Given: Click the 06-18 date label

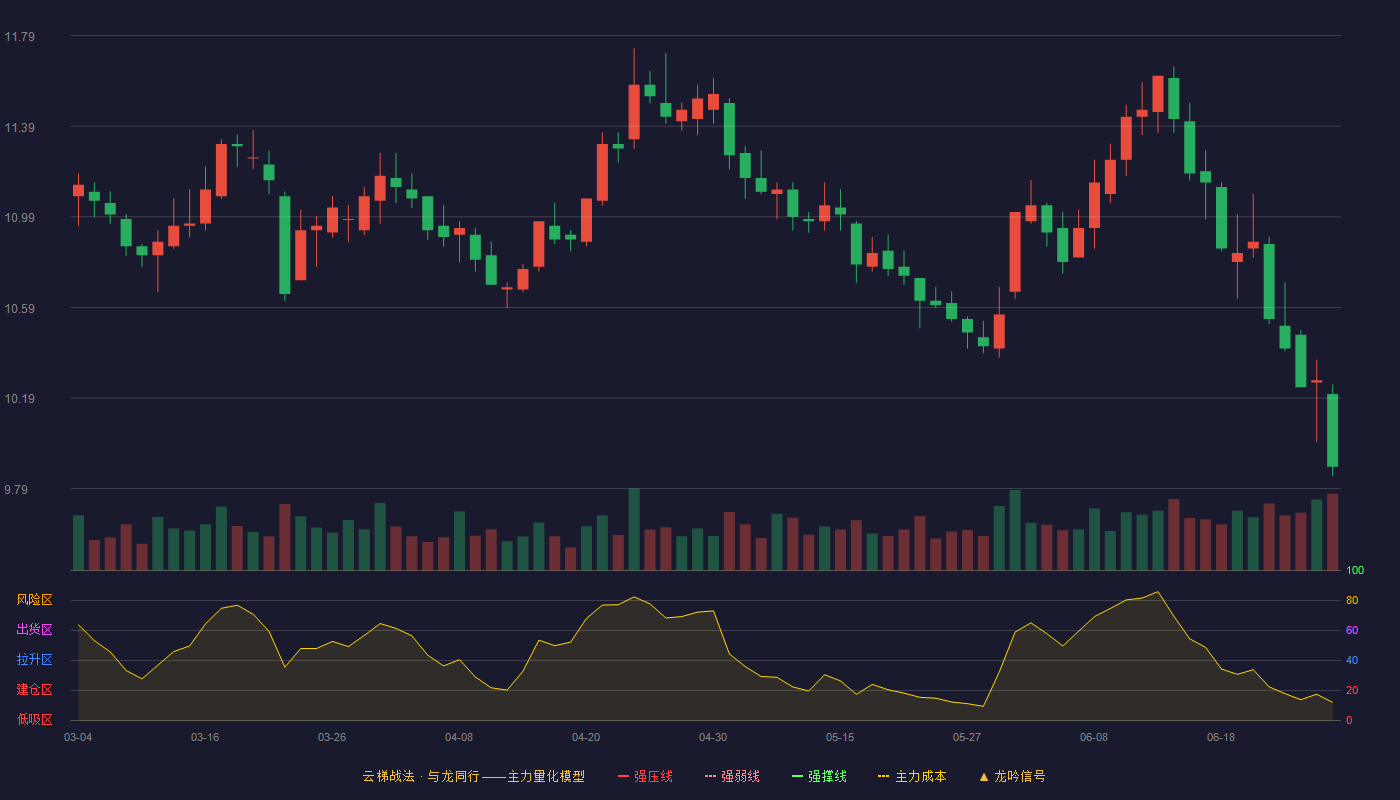Looking at the screenshot, I should pos(1221,737).
